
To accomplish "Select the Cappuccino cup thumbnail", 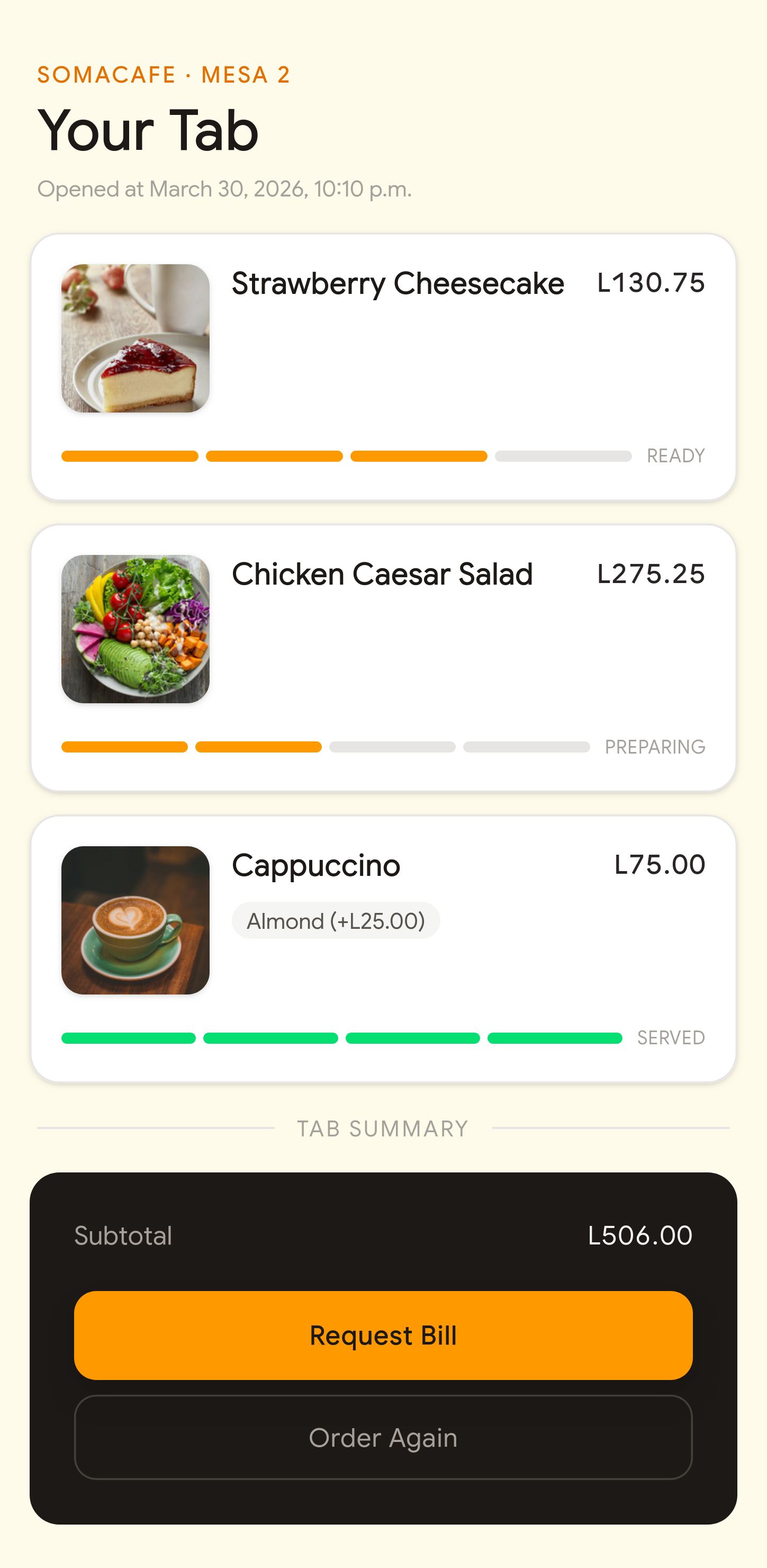I will (136, 920).
